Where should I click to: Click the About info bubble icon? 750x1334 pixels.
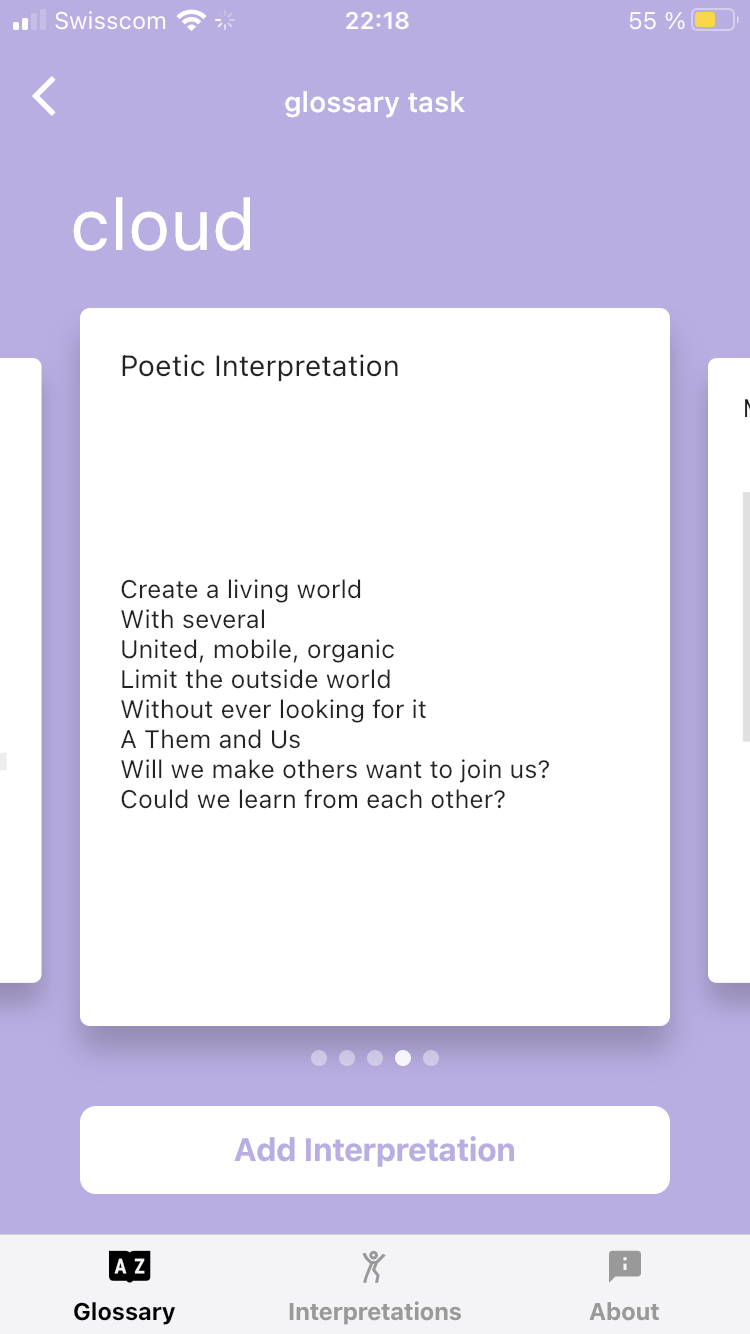(624, 1267)
